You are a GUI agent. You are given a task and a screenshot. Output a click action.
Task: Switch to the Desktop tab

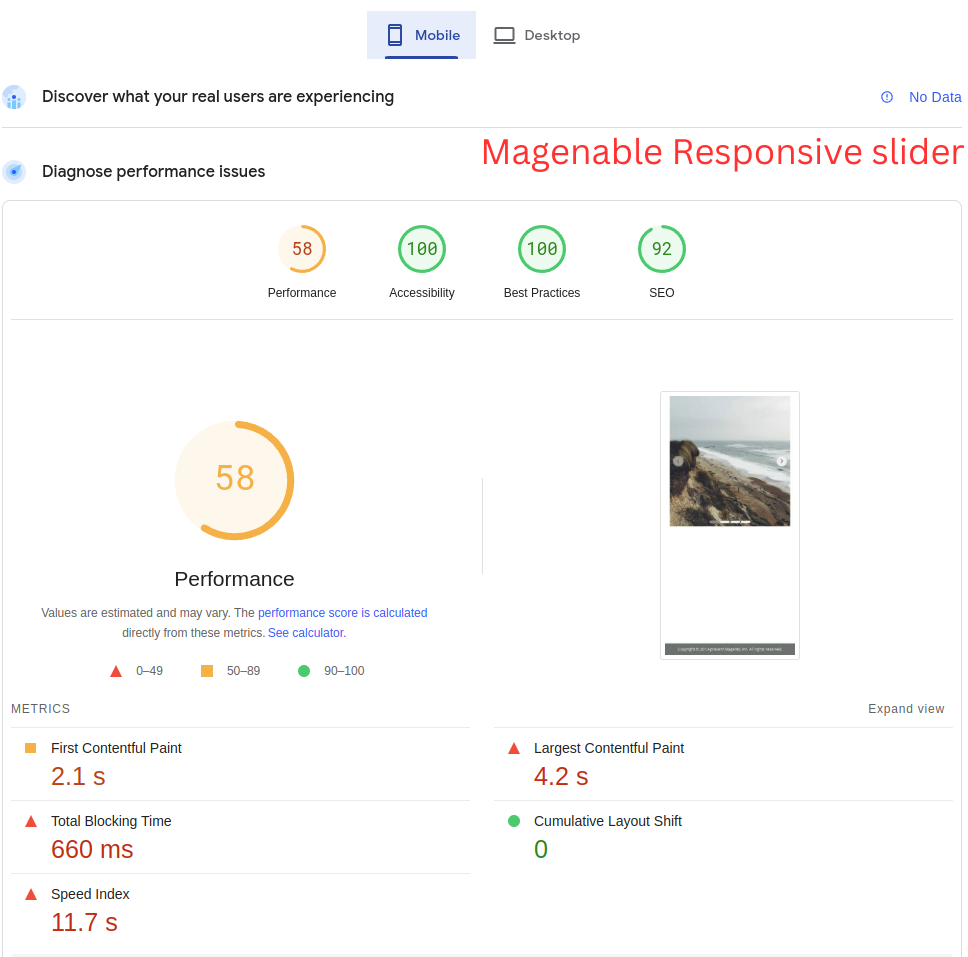(536, 35)
